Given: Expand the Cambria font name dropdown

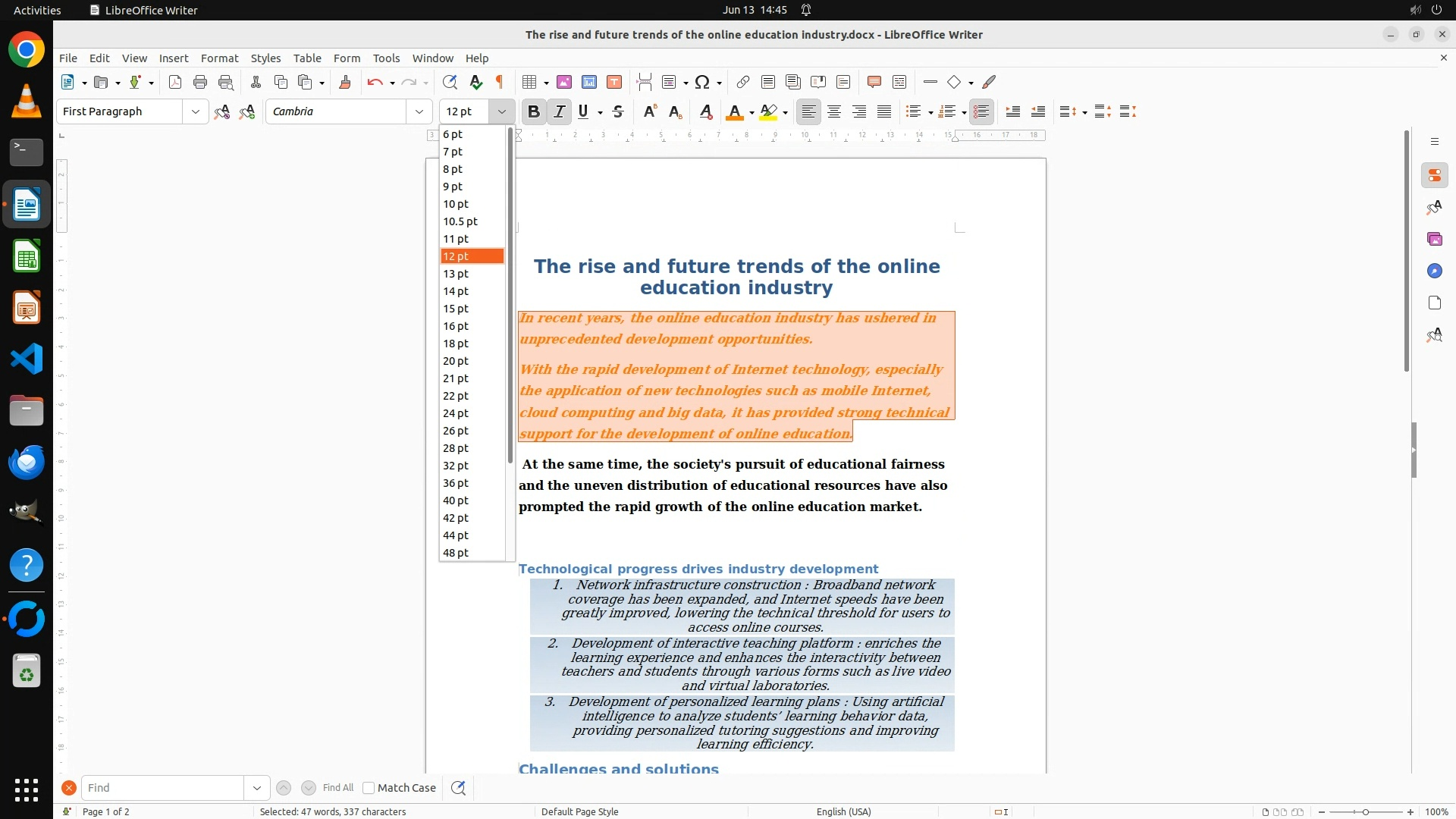Looking at the screenshot, I should (x=419, y=112).
